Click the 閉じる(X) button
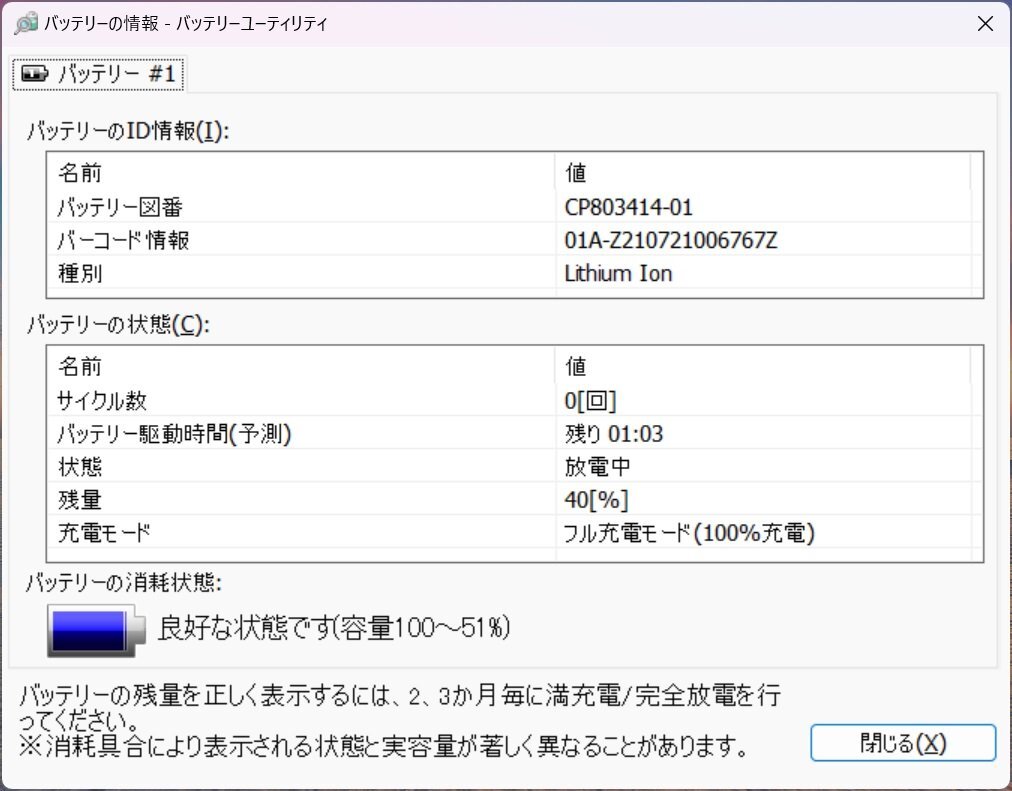This screenshot has width=1012, height=791. pos(902,742)
